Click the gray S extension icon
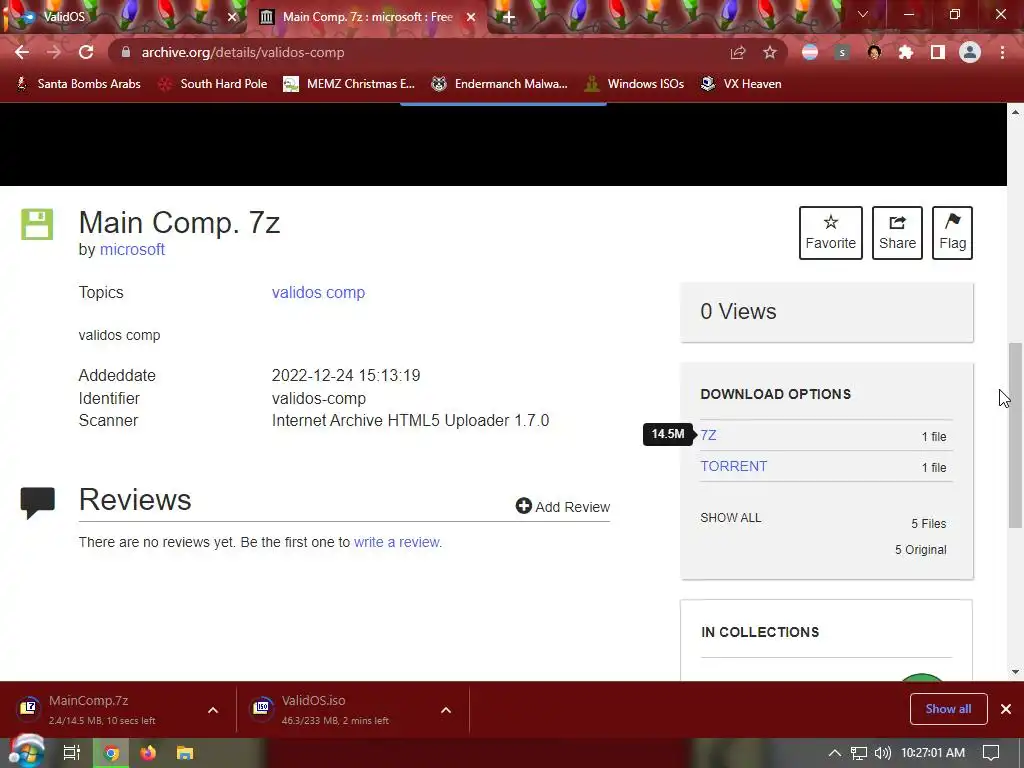Viewport: 1024px width, 768px height. coord(842,52)
